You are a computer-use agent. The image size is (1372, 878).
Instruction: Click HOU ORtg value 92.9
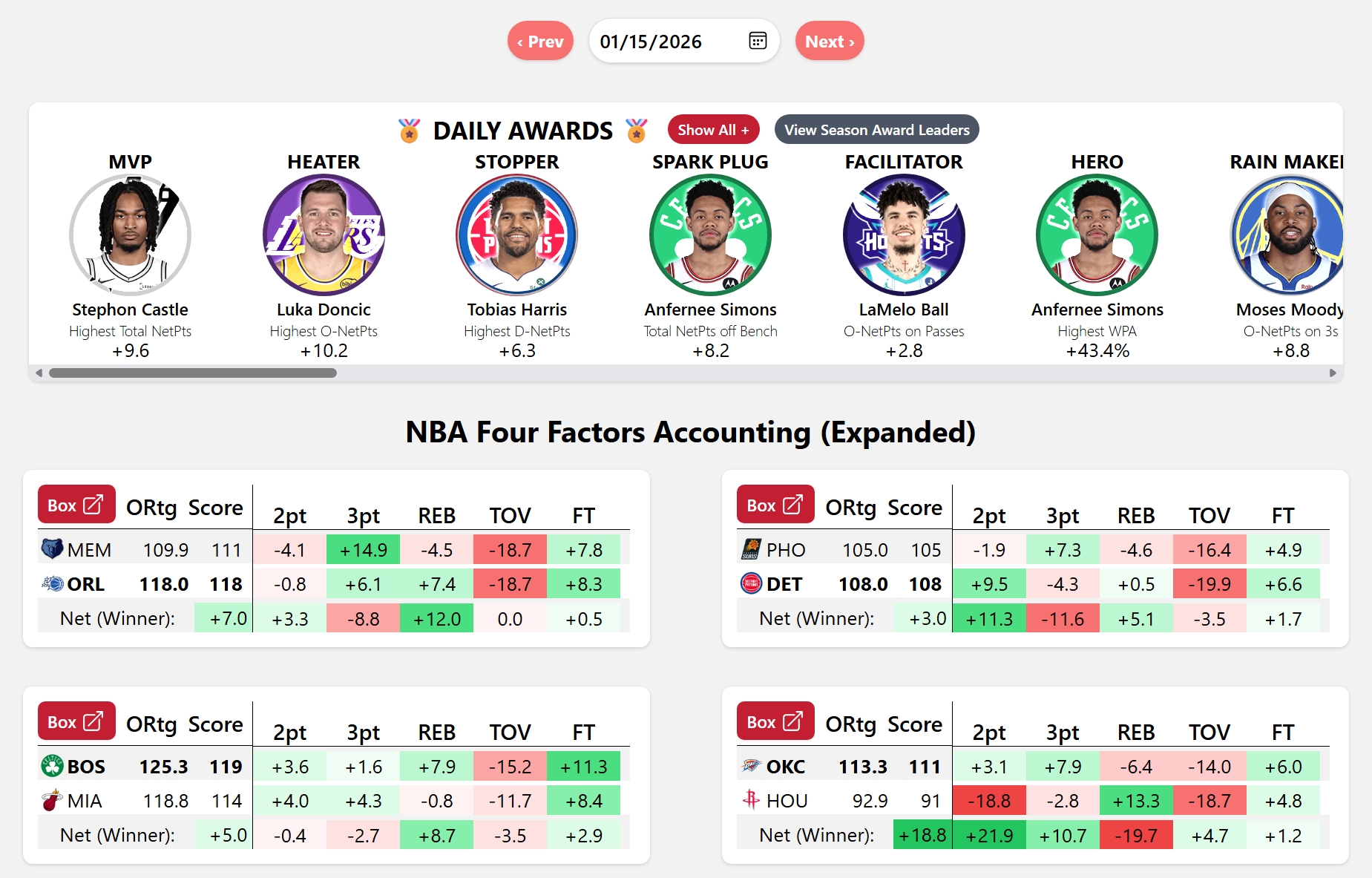coord(870,801)
